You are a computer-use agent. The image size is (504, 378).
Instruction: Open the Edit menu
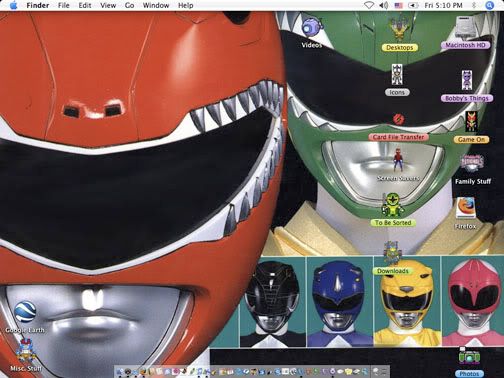(85, 5)
